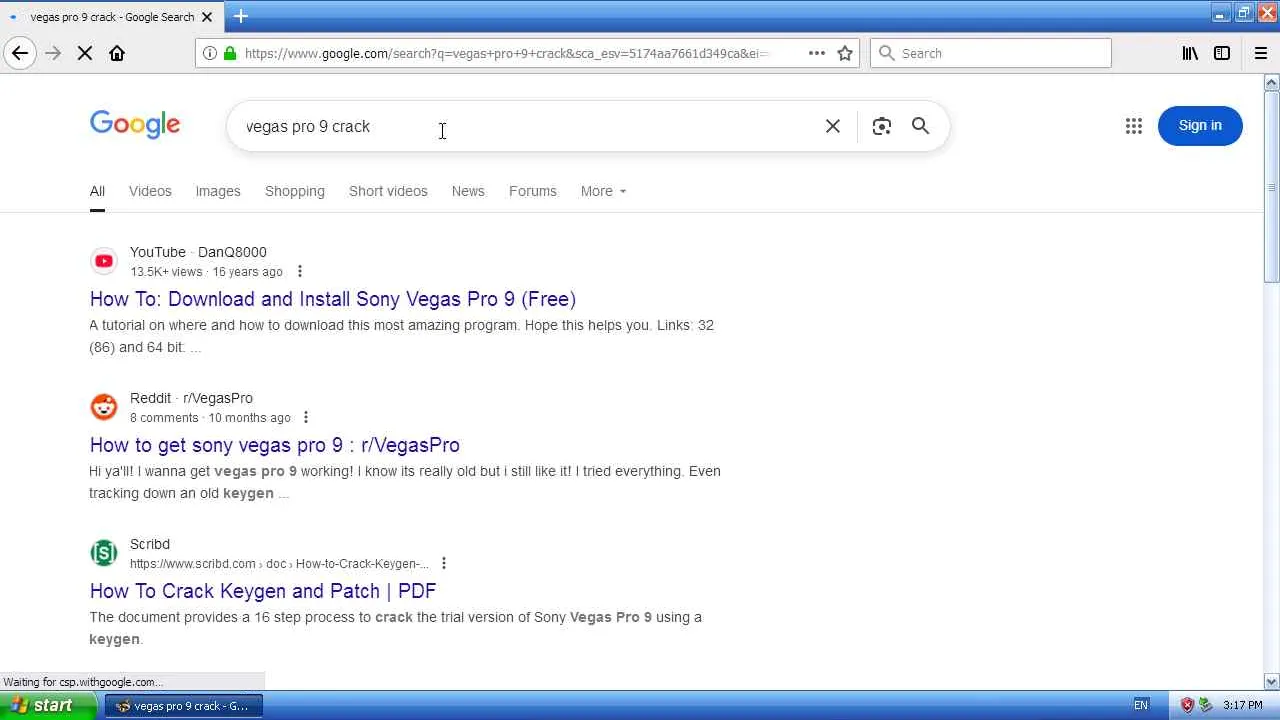Screen dimensions: 1280x720
Task: Show site information for google.com
Action: pyautogui.click(x=209, y=53)
